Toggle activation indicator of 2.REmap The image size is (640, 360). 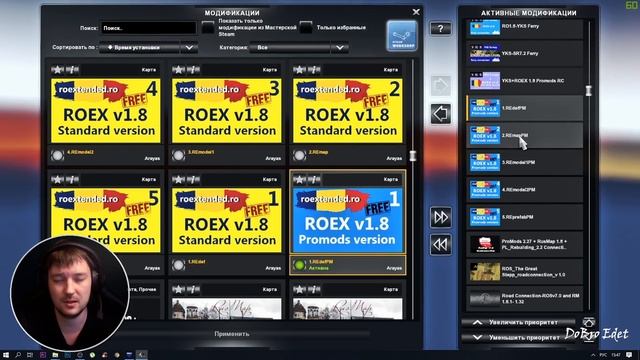click(x=299, y=155)
